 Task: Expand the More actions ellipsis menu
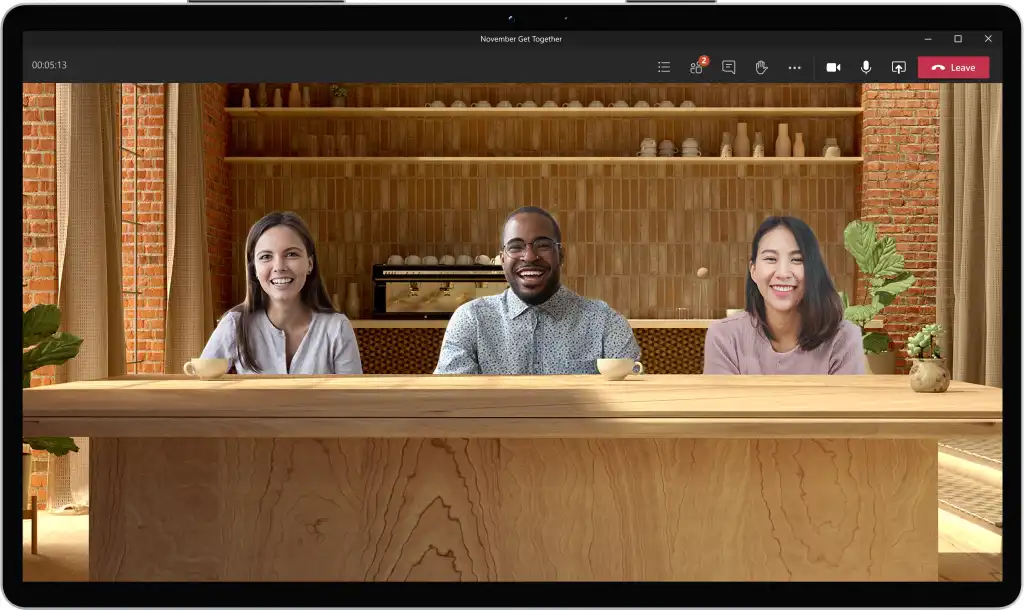coord(794,68)
